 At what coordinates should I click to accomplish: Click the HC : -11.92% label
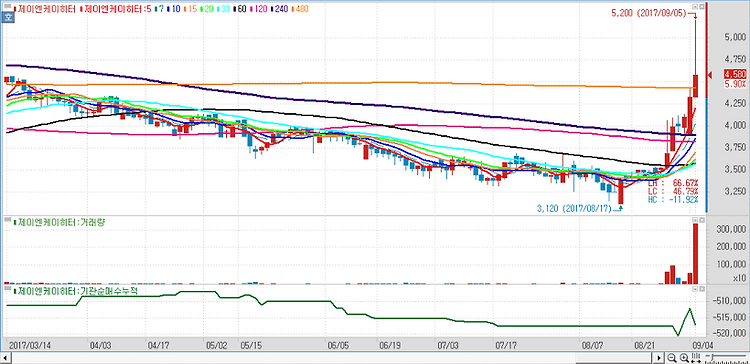click(673, 199)
